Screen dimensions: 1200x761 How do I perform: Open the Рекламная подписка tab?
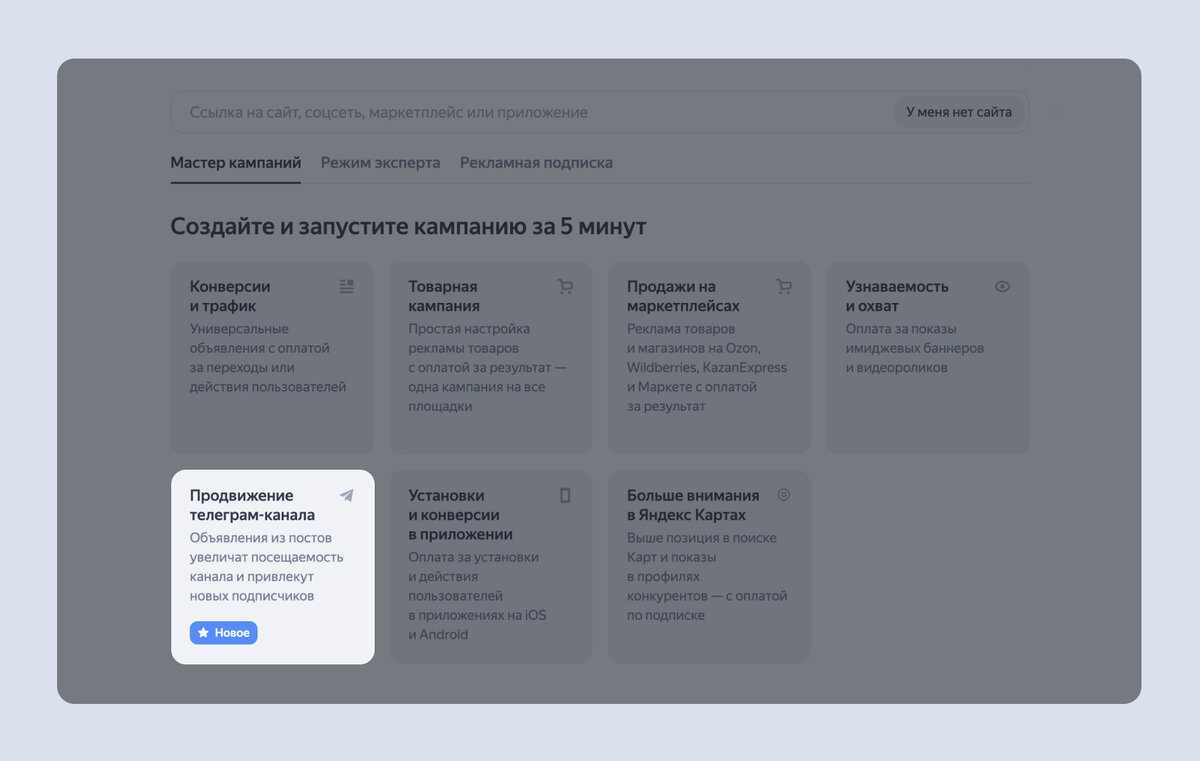pyautogui.click(x=536, y=162)
